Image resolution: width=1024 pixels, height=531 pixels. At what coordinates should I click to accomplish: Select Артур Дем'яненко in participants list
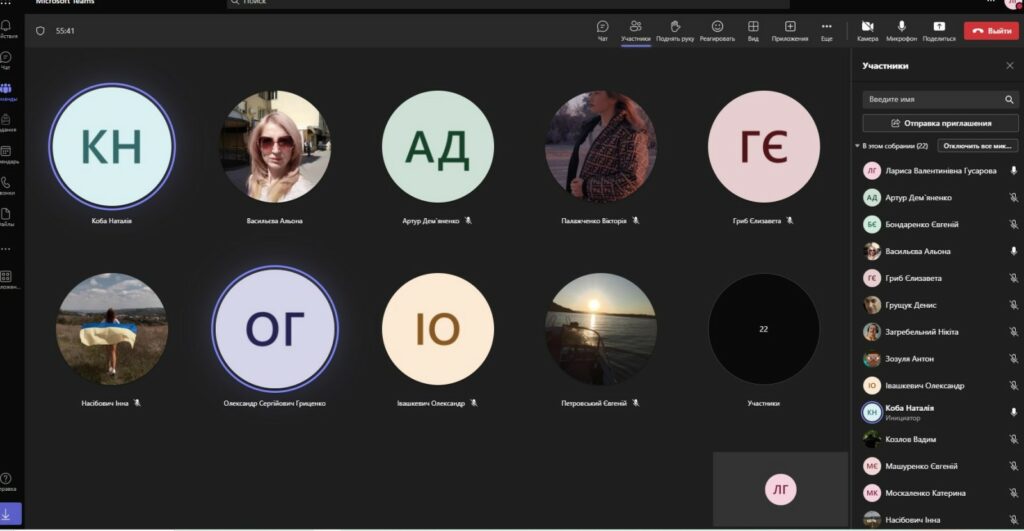pos(939,197)
